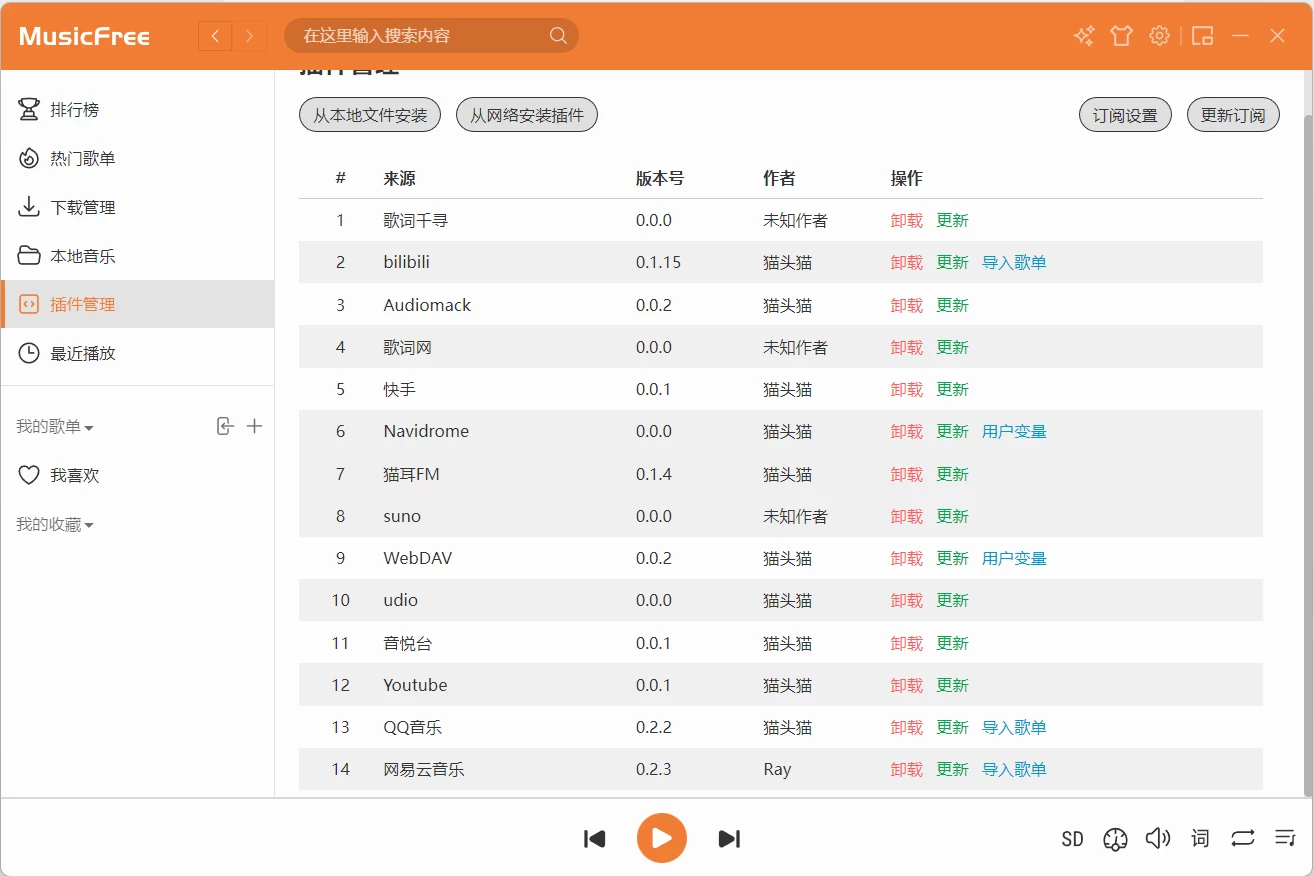
Task: Open the 我喜欢 playlist
Action: click(137, 475)
